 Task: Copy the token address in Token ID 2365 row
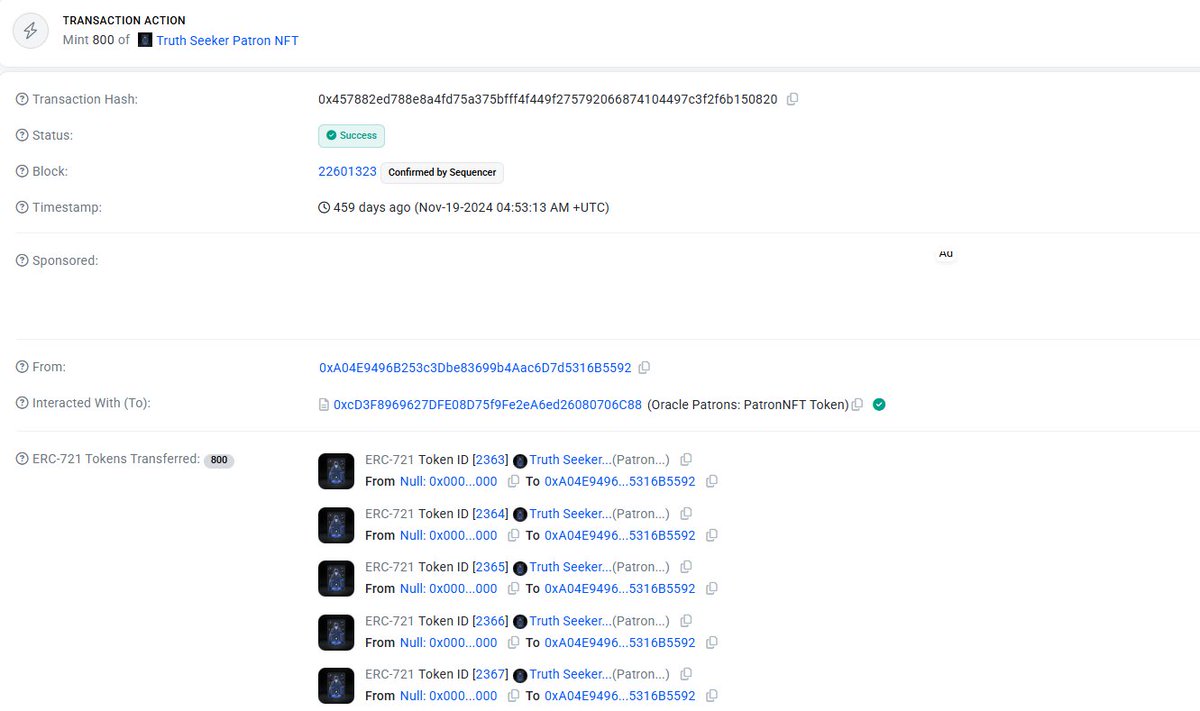point(686,567)
